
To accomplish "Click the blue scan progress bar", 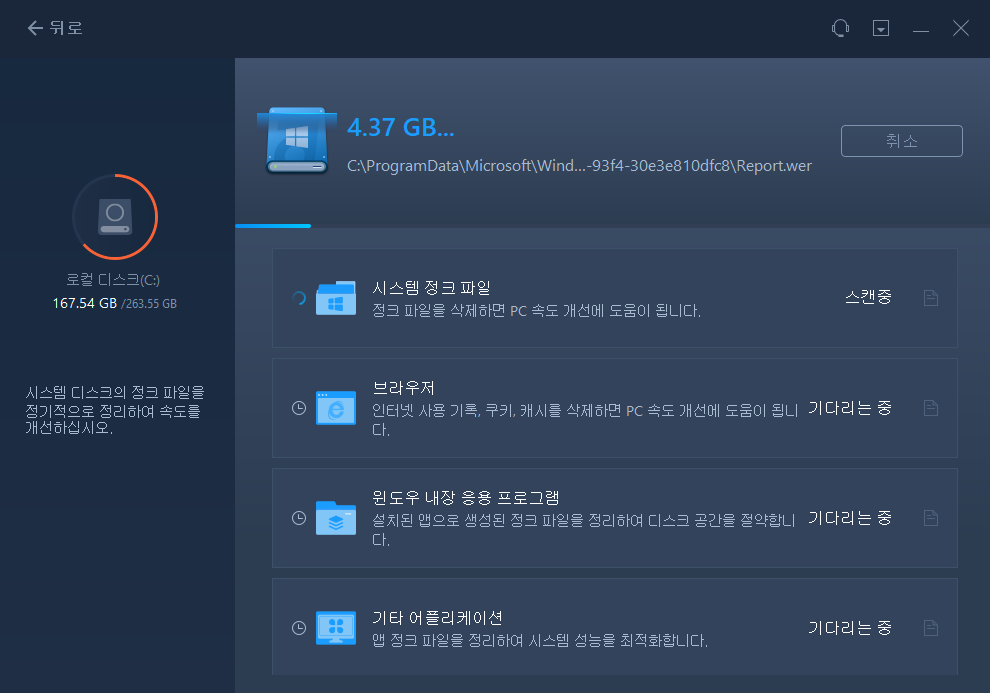I will point(273,226).
